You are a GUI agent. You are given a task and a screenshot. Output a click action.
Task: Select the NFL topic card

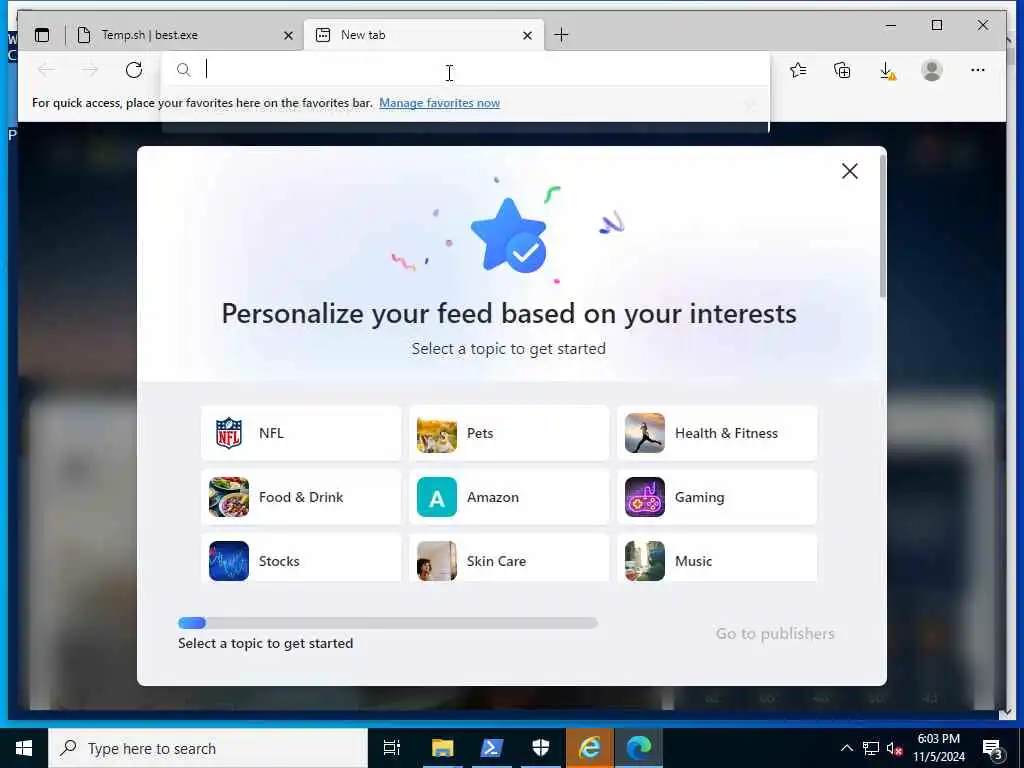coord(301,433)
